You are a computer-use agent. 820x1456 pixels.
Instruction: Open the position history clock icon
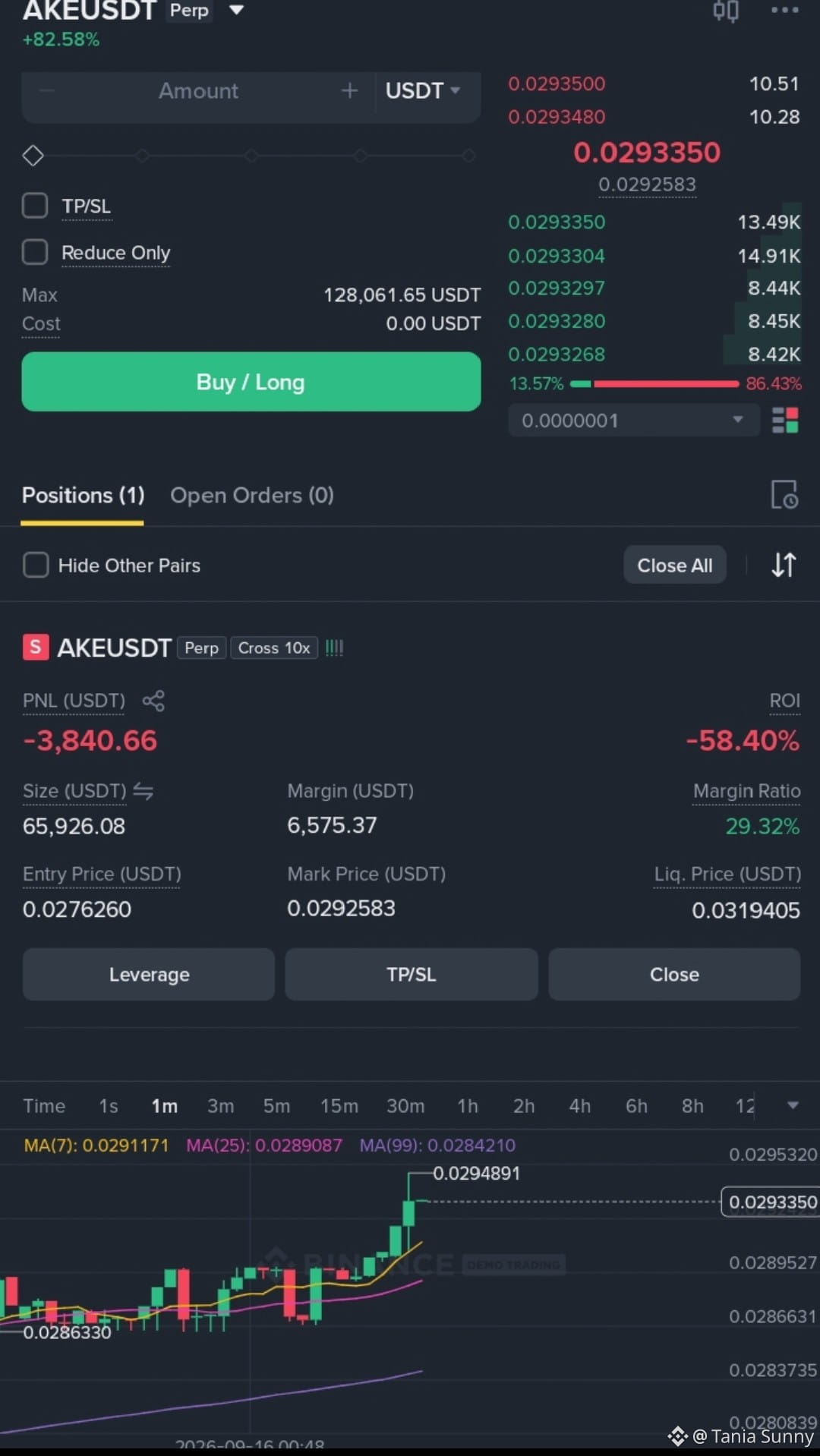click(x=784, y=495)
